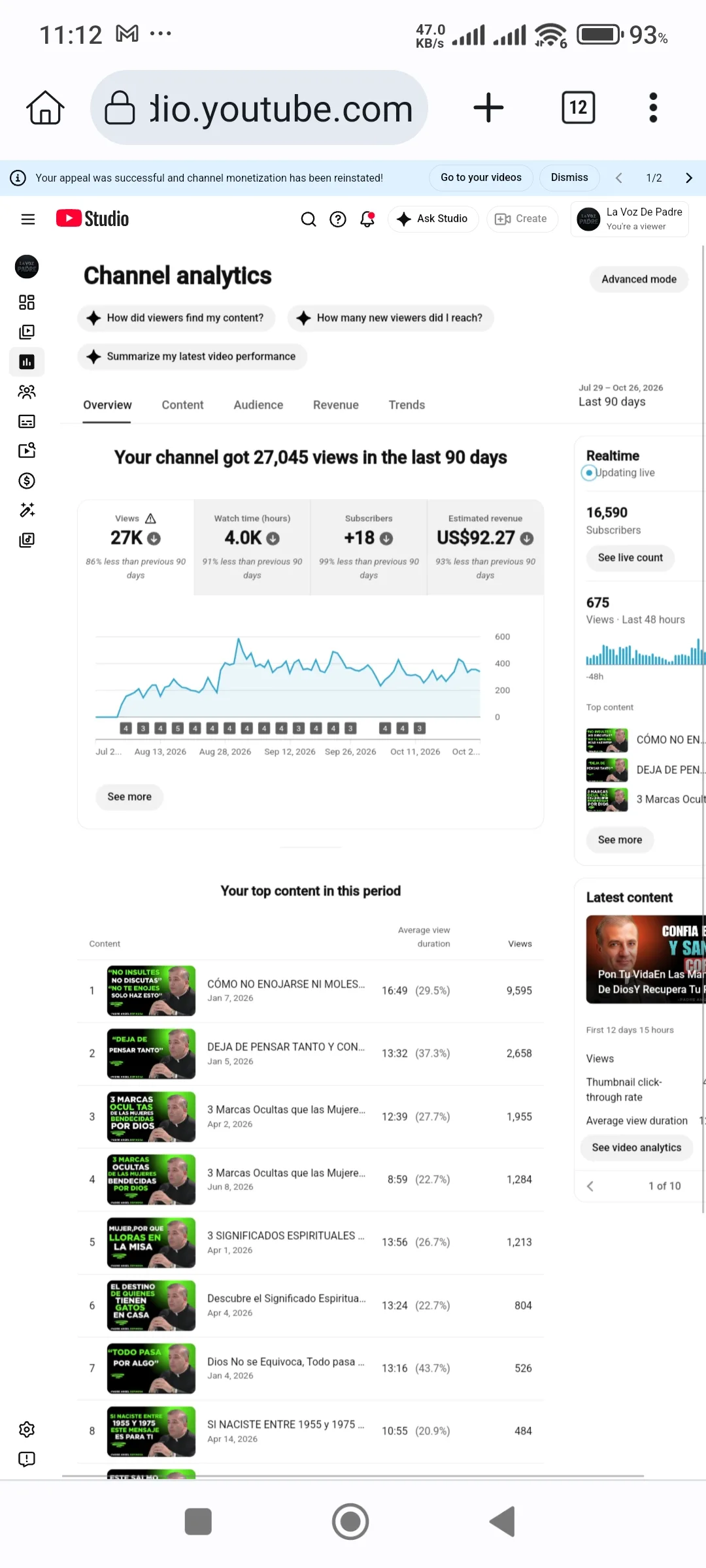Switch to the Audience tab
Viewport: 706px width, 1568px height.
click(x=258, y=405)
